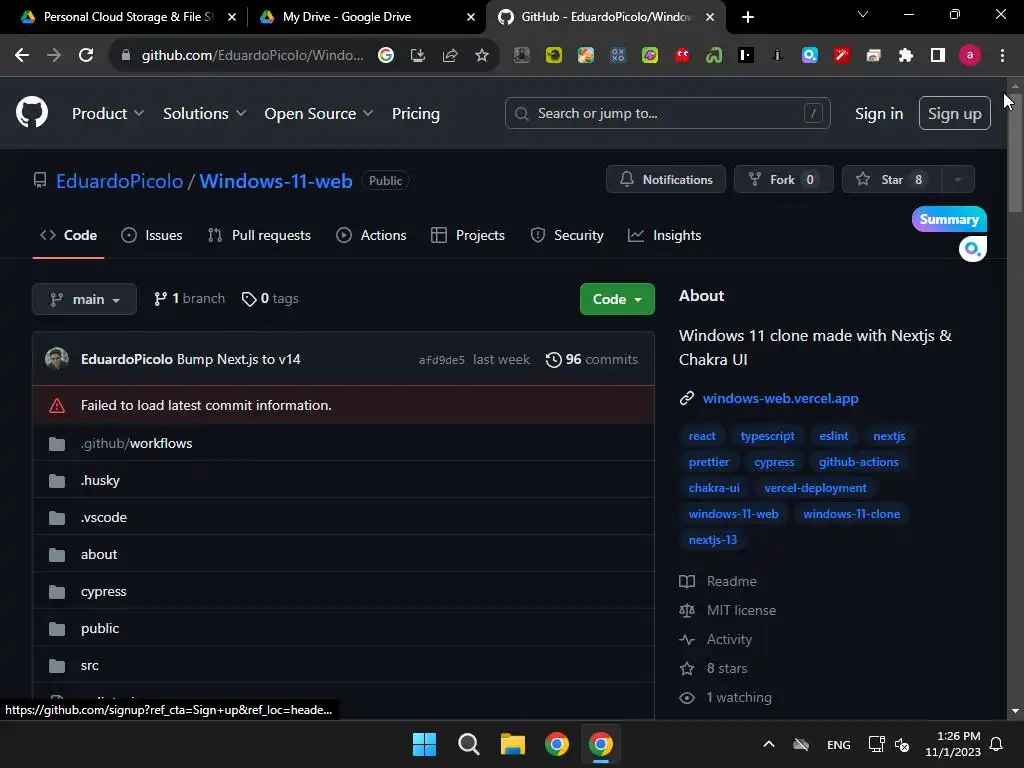
Task: Click EduardoPicolo's avatar in commit row
Action: pyautogui.click(x=57, y=359)
